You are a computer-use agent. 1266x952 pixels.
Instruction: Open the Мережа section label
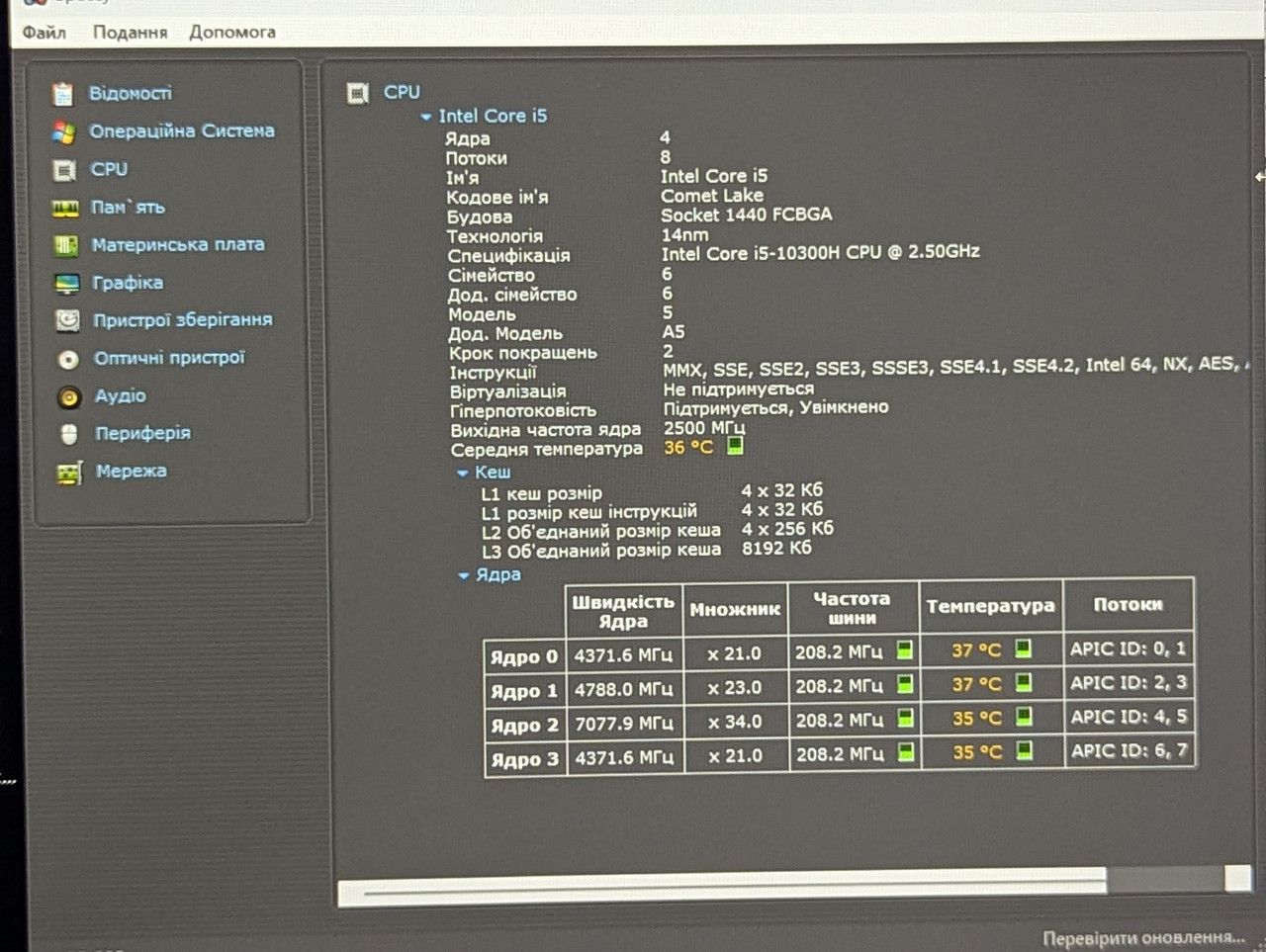coord(132,472)
